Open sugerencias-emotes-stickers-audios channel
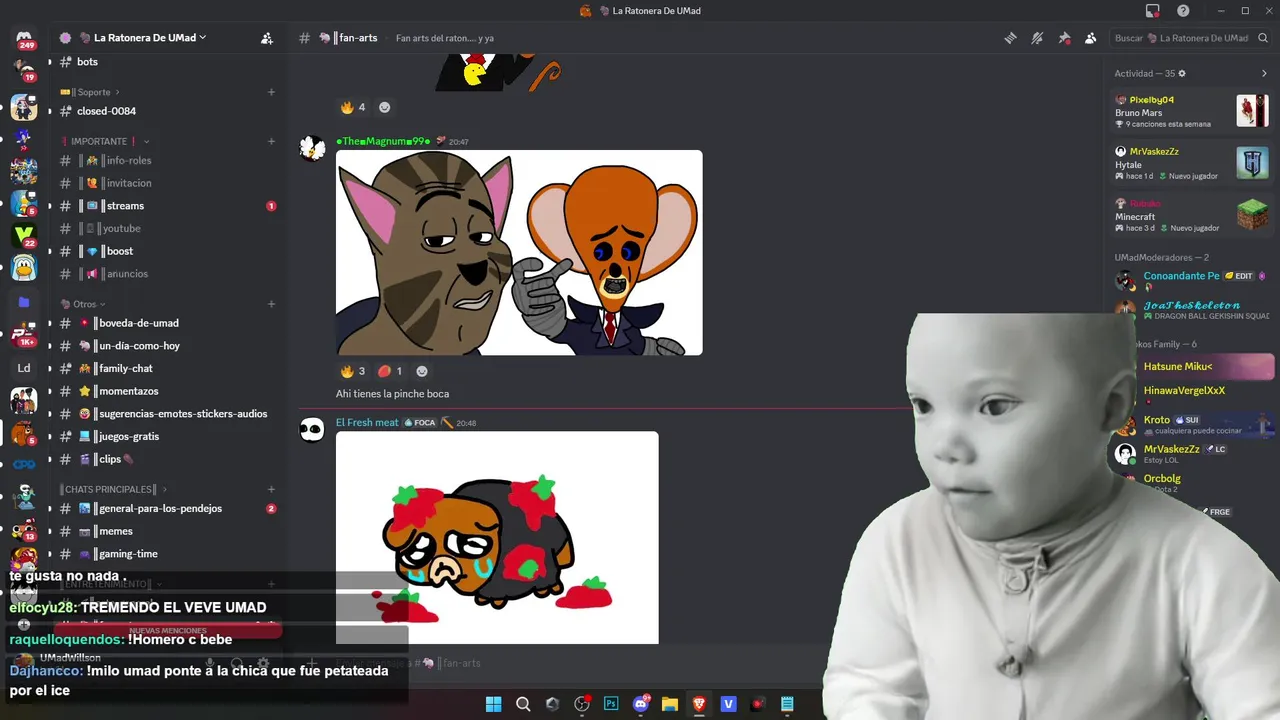Viewport: 1280px width, 720px height. coord(168,414)
